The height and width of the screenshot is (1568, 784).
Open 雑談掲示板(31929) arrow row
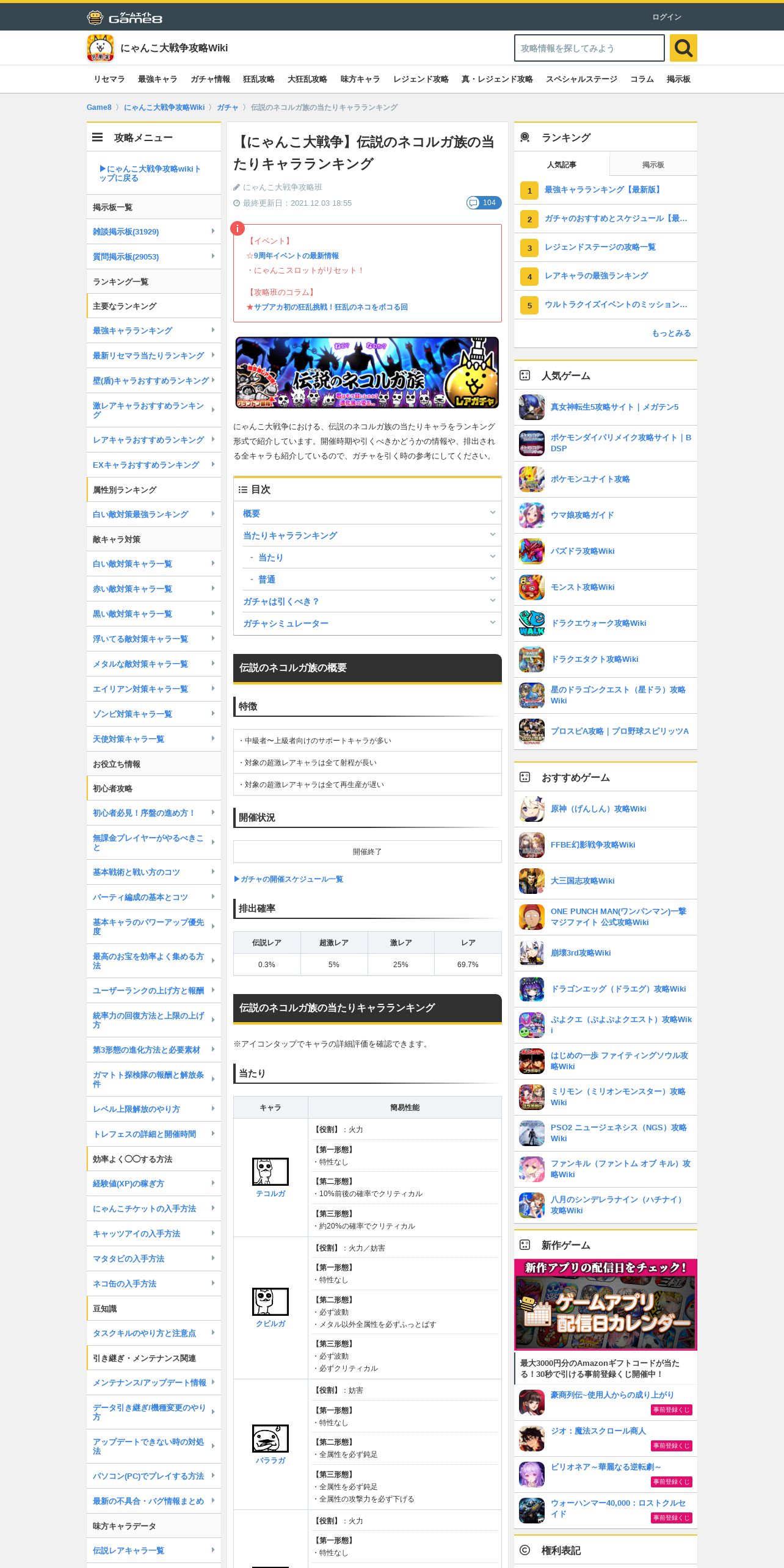(x=154, y=231)
